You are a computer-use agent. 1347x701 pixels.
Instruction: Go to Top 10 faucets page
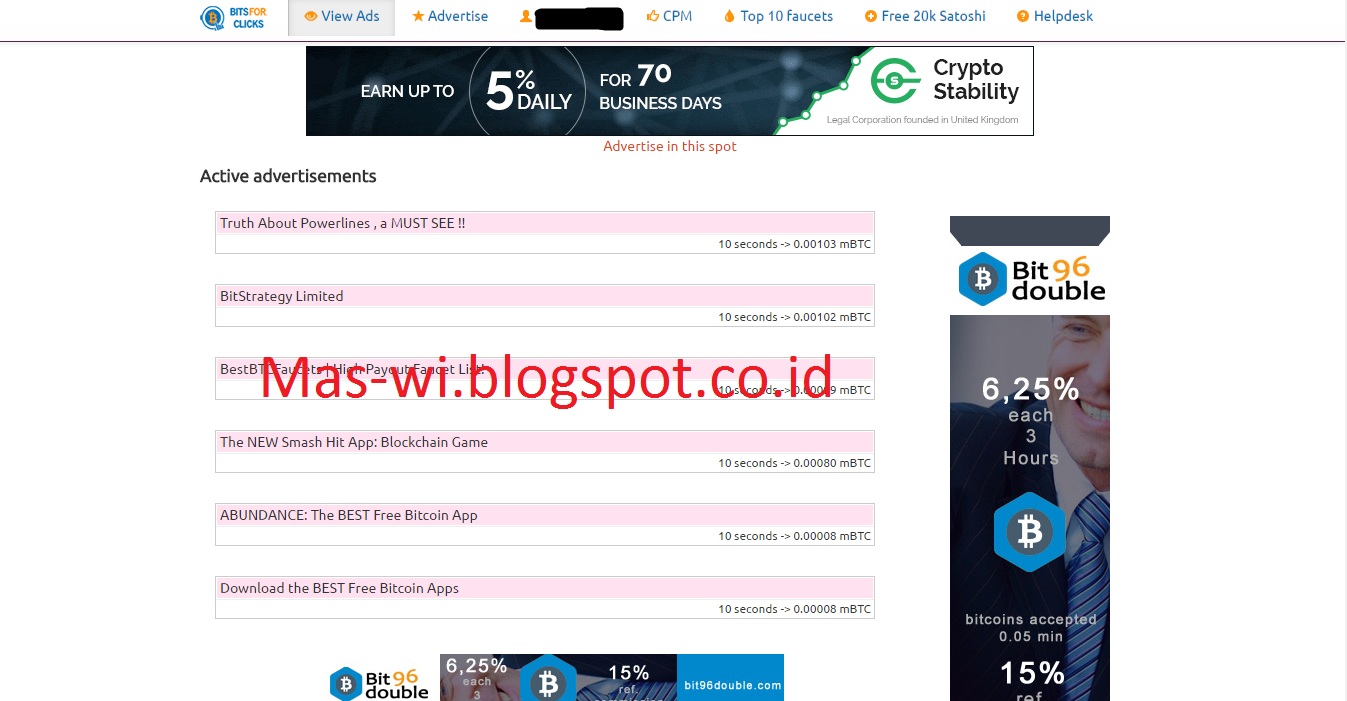pos(778,17)
